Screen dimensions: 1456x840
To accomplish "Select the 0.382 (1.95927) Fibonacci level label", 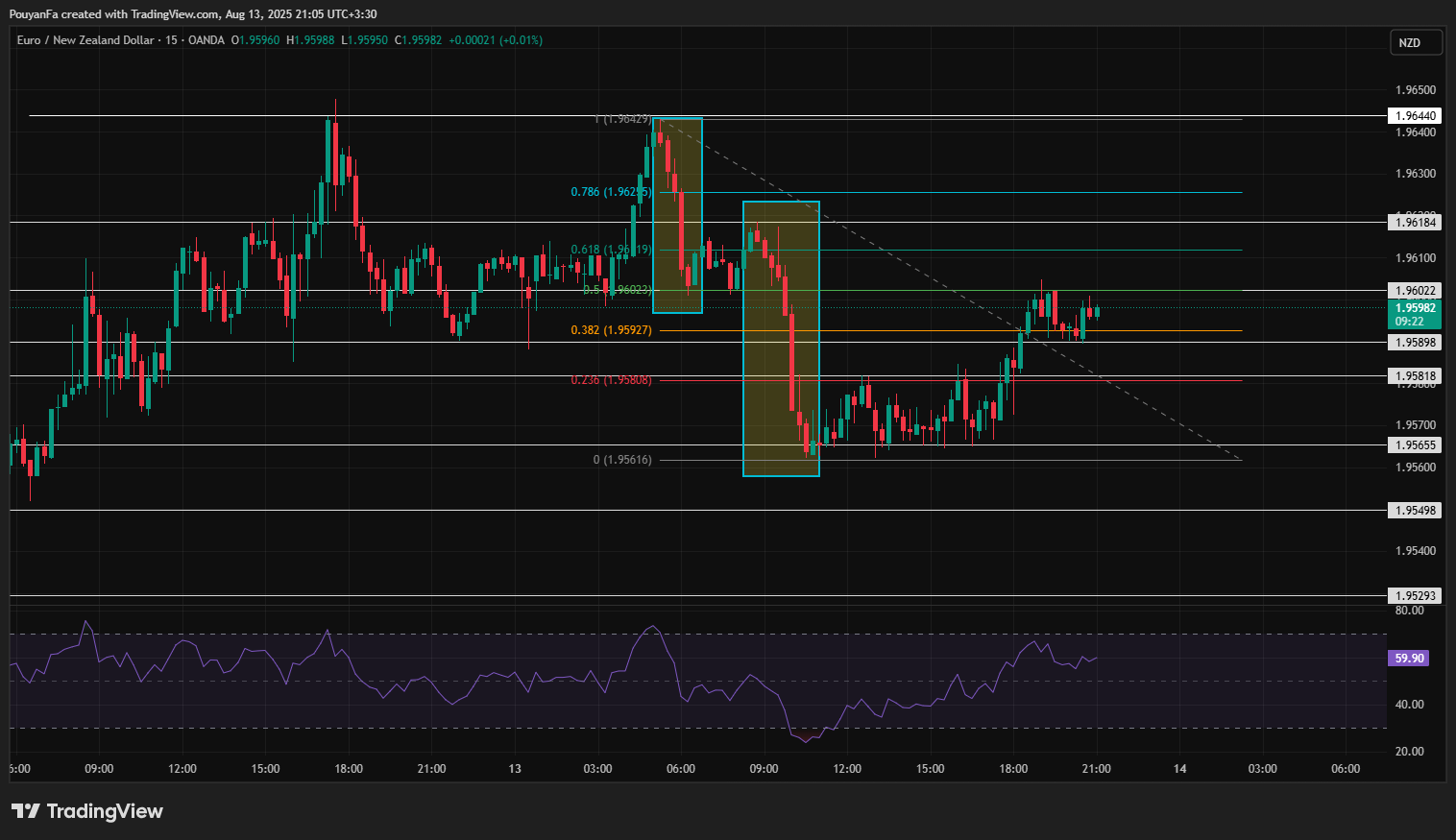I will [611, 330].
